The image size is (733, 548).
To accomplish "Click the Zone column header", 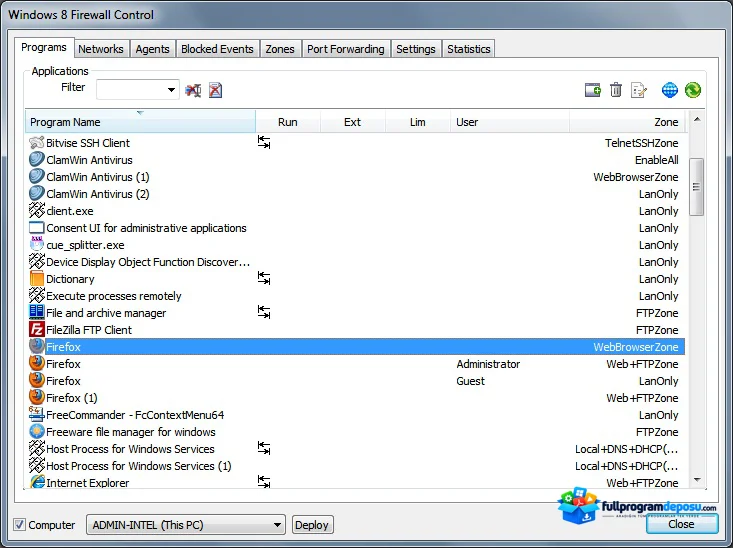I will tap(627, 122).
